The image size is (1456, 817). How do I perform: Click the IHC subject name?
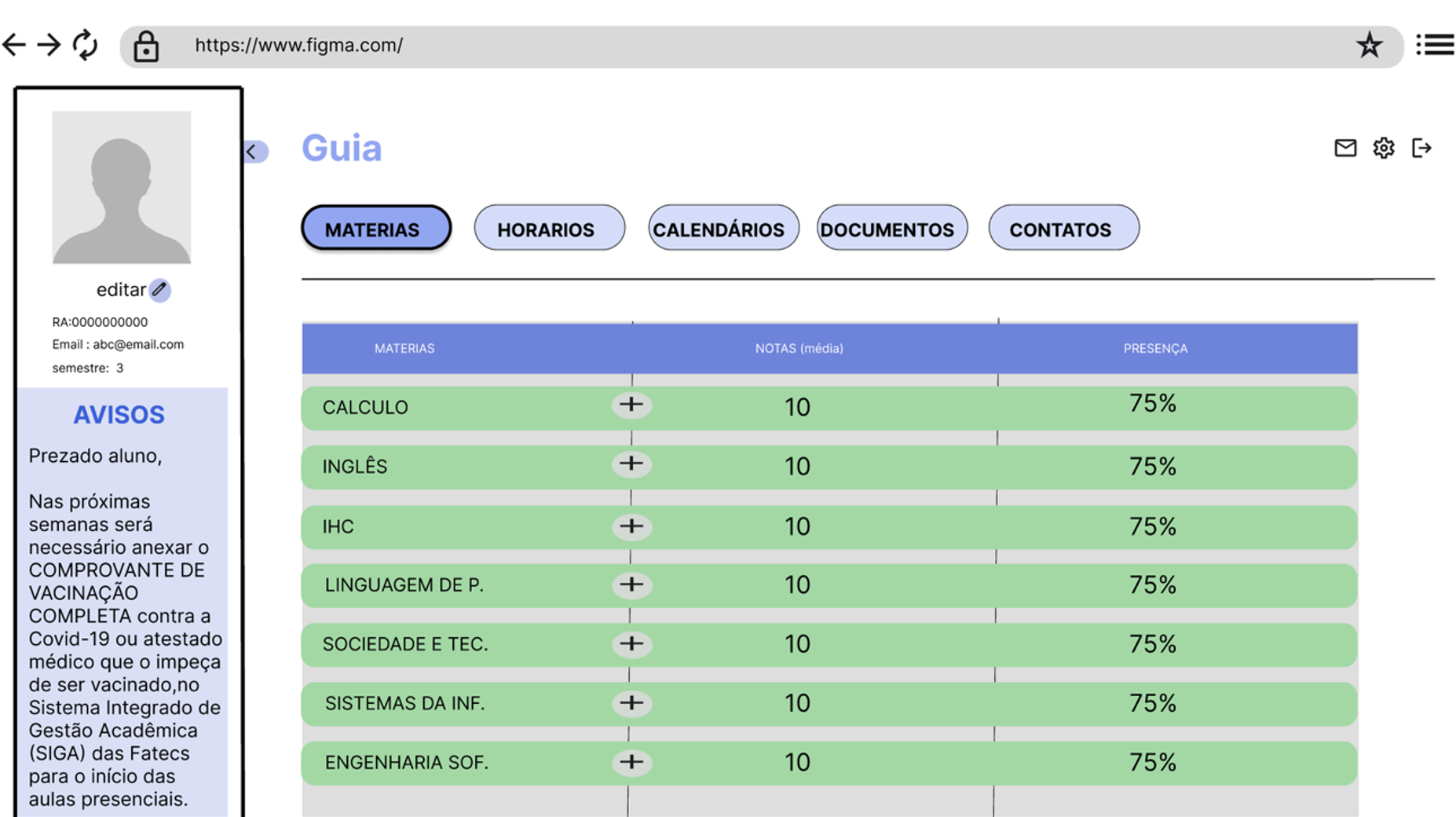pyautogui.click(x=338, y=526)
